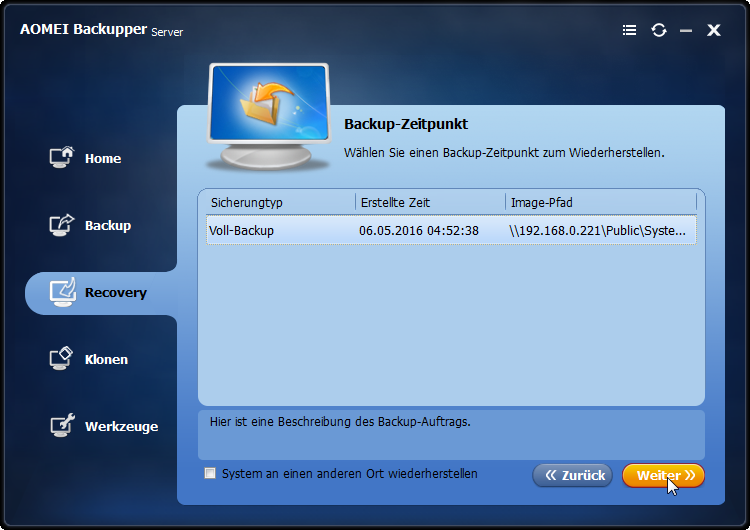
Task: Enable 'System an einen anderen Ort wiederherstellen' checkbox
Action: click(x=210, y=473)
